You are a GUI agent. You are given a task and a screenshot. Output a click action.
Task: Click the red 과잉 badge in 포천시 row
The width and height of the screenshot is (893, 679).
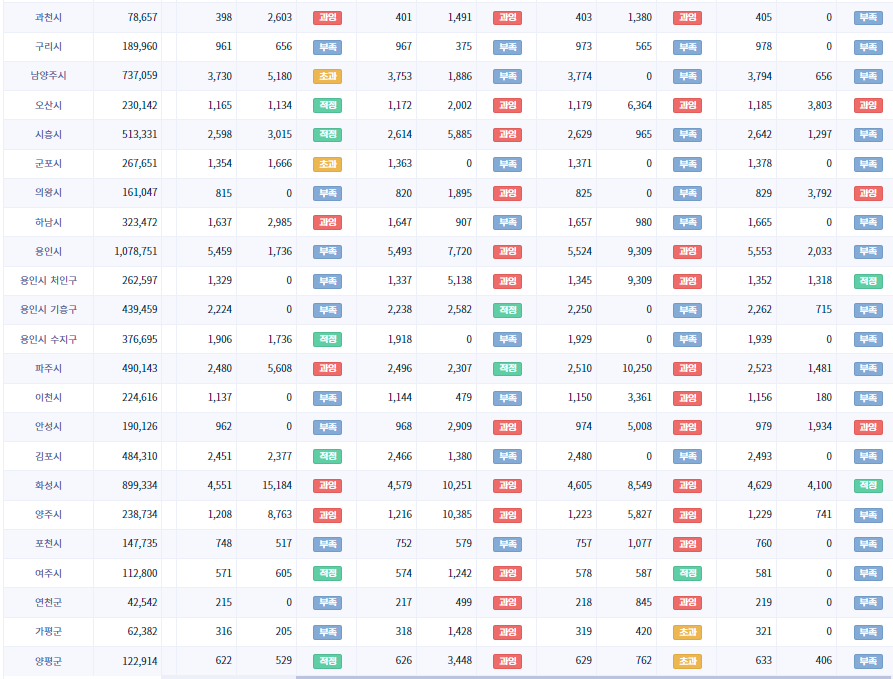pyautogui.click(x=687, y=544)
